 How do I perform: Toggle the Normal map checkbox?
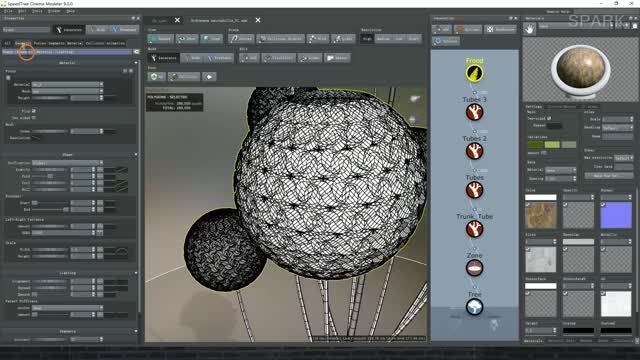[x=603, y=204]
